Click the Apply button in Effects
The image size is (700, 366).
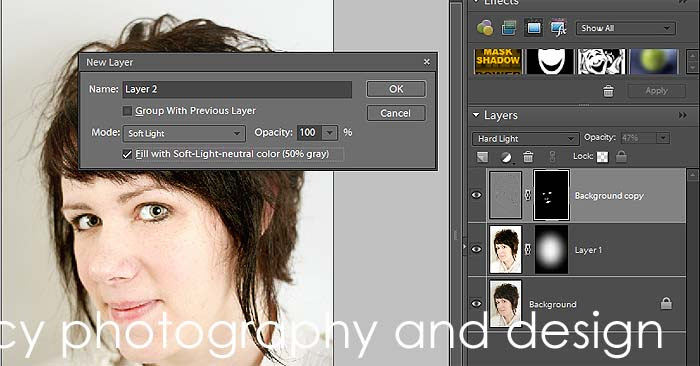click(x=656, y=91)
